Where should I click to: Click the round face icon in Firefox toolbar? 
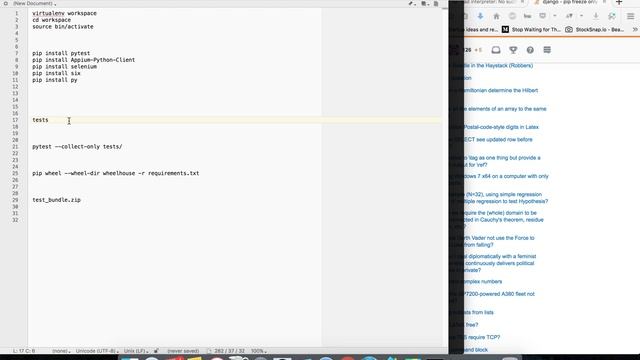click(512, 16)
